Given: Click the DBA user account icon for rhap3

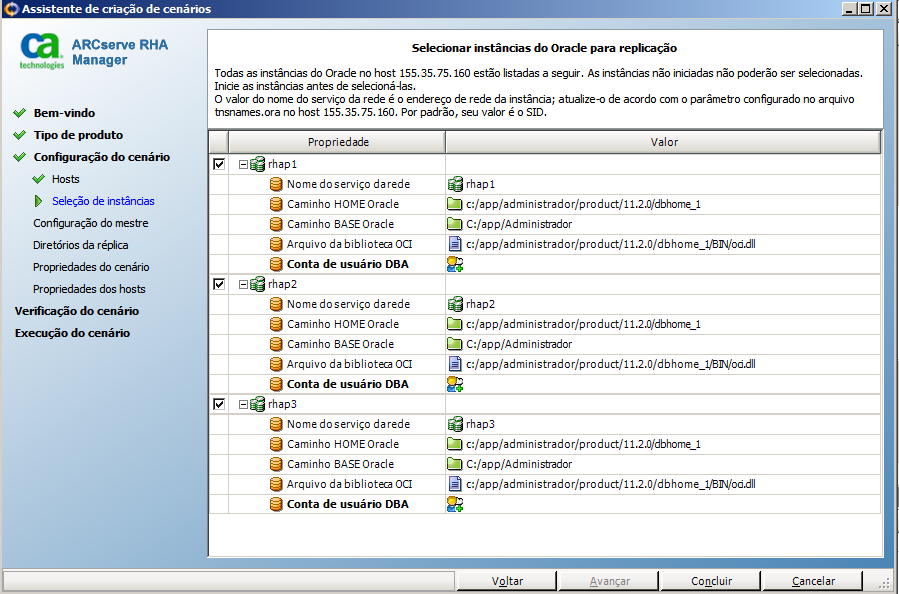Looking at the screenshot, I should (x=455, y=503).
